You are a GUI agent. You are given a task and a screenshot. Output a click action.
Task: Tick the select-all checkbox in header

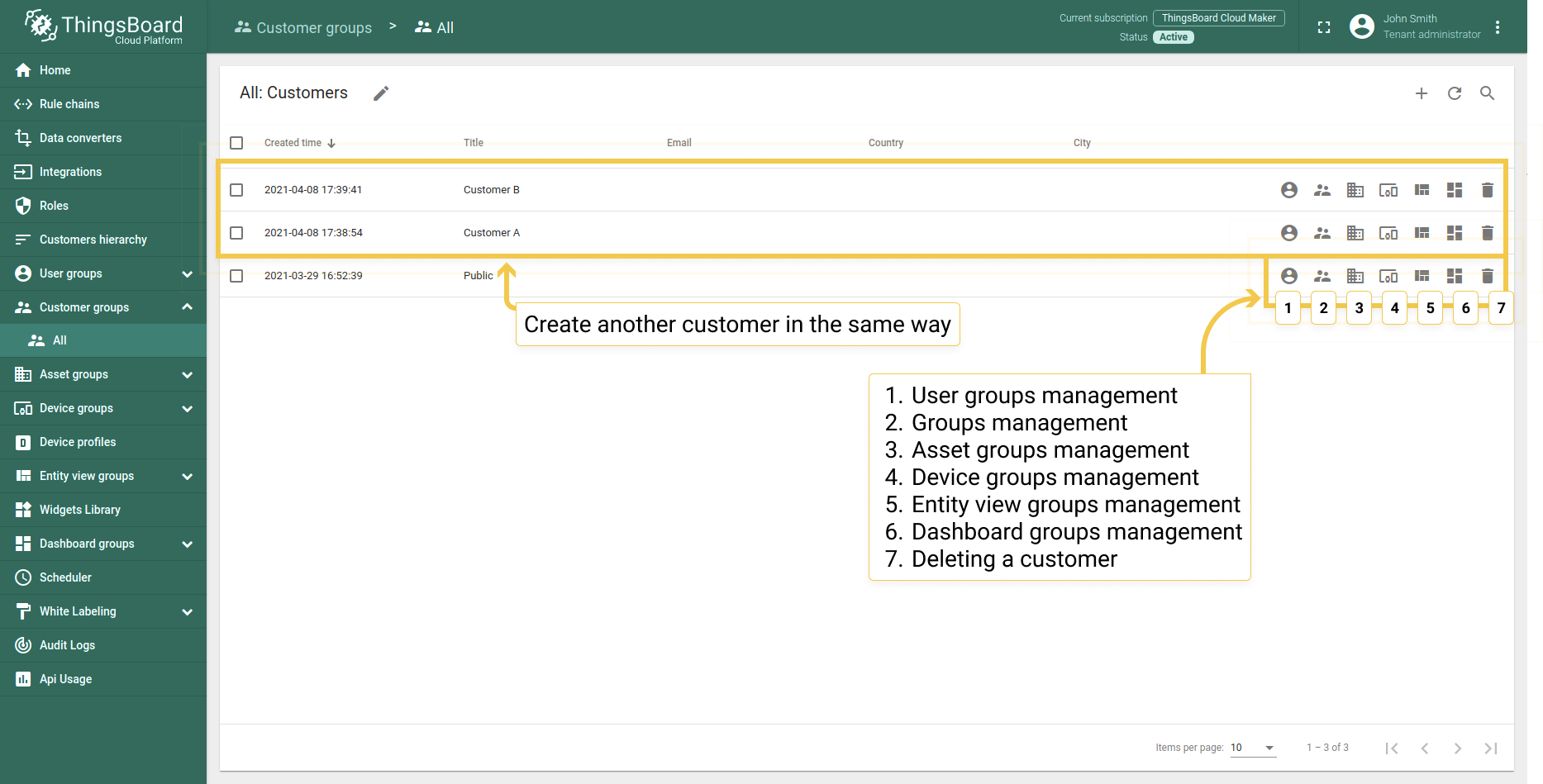(236, 143)
